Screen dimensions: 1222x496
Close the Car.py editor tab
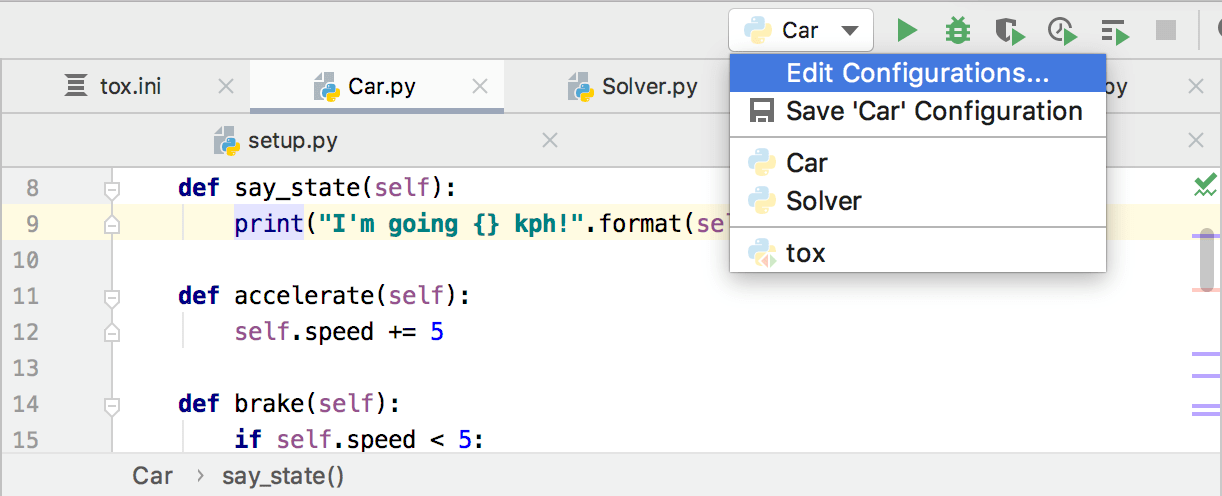[480, 87]
